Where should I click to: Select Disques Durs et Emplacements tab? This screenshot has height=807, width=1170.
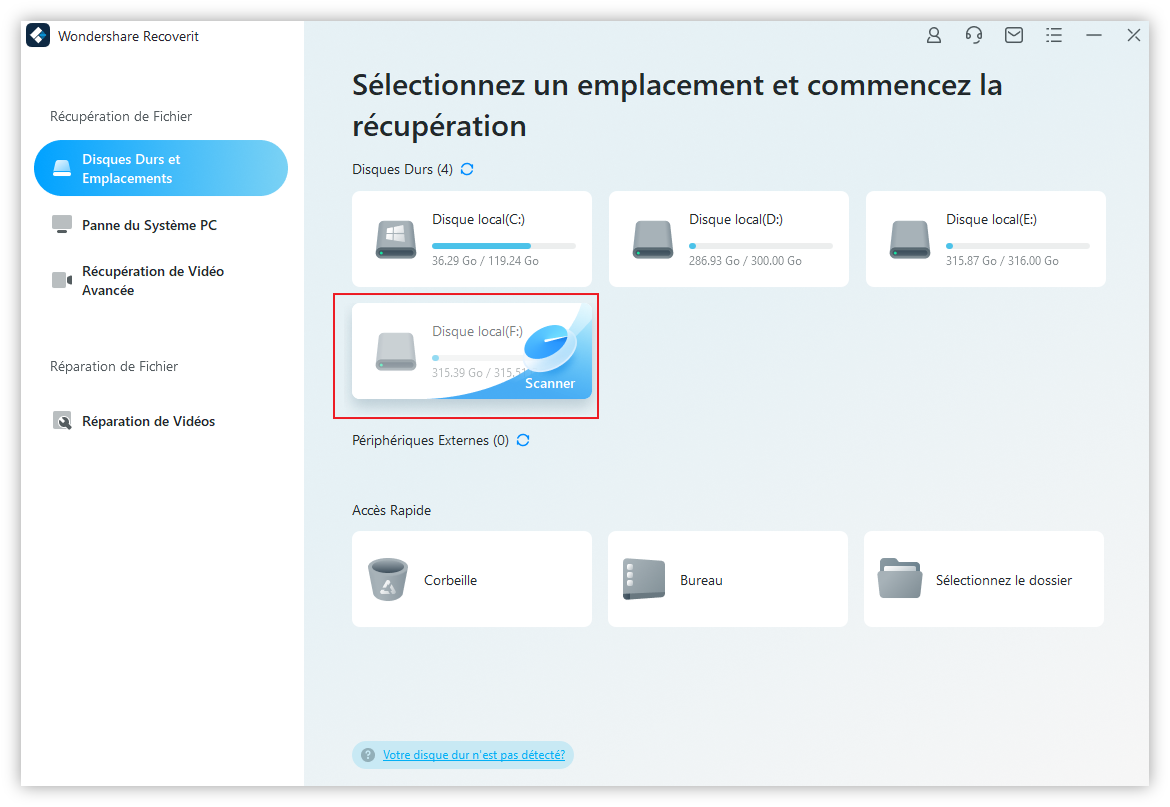coord(160,168)
